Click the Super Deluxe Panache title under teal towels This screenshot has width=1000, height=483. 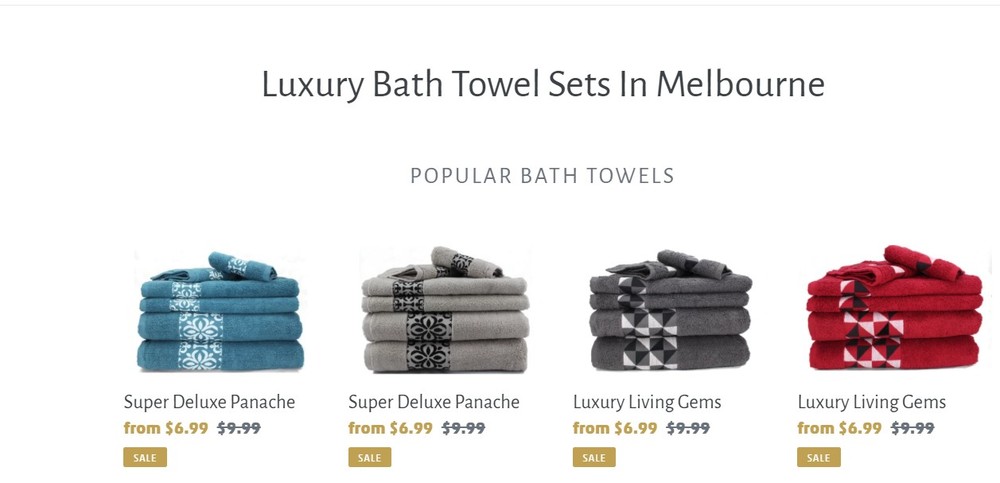pyautogui.click(x=209, y=402)
